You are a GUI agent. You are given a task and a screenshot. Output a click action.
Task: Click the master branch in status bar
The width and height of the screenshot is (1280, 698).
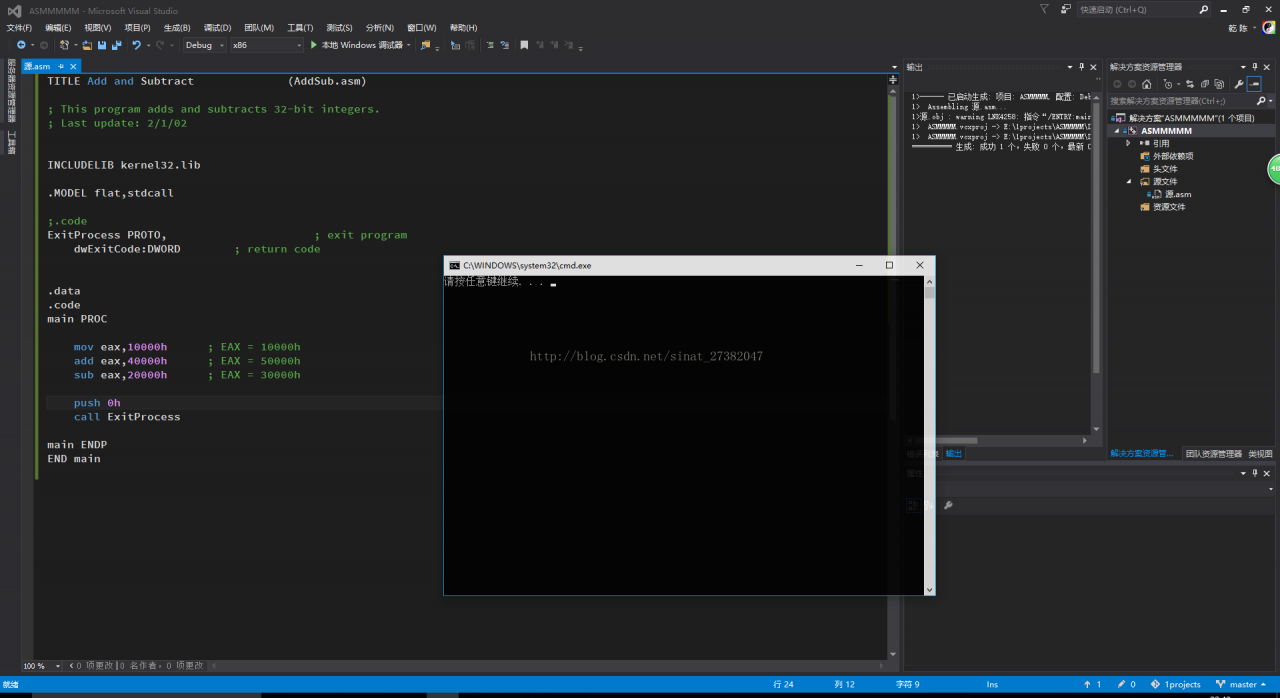tap(1243, 685)
